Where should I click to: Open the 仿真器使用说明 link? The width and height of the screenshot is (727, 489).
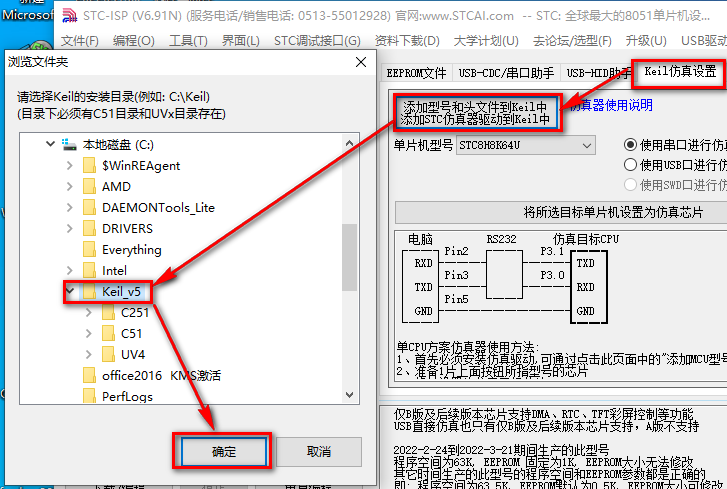click(x=611, y=105)
